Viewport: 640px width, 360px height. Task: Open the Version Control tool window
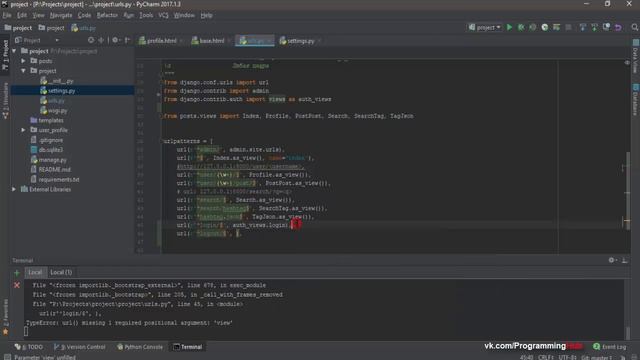click(80, 347)
